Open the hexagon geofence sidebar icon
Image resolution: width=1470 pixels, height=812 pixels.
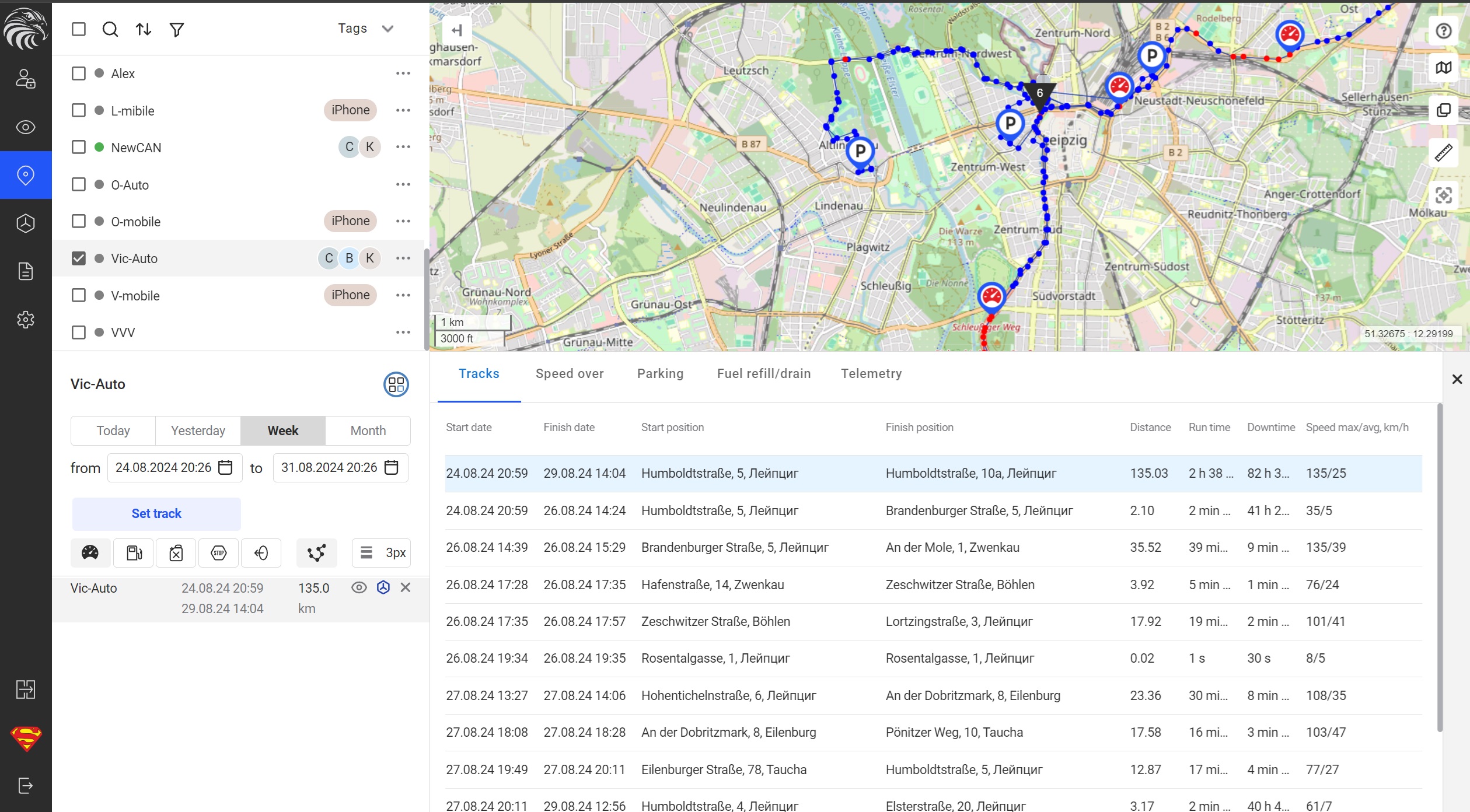(x=26, y=223)
